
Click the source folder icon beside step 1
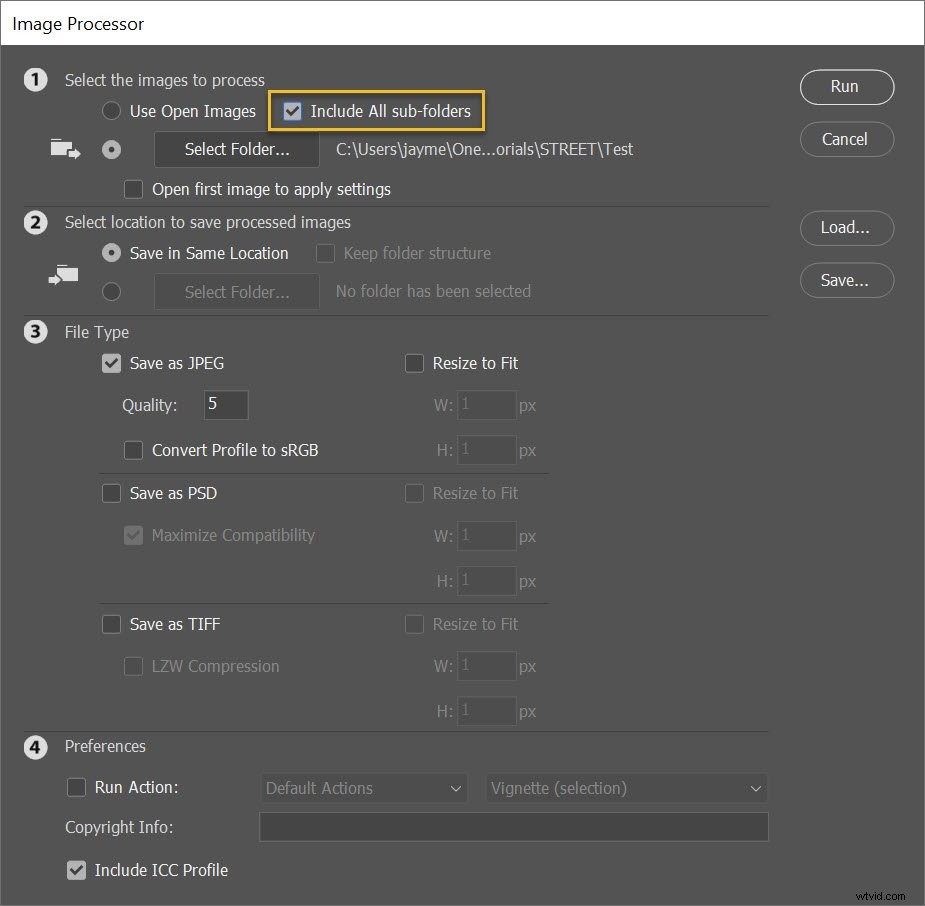click(64, 147)
